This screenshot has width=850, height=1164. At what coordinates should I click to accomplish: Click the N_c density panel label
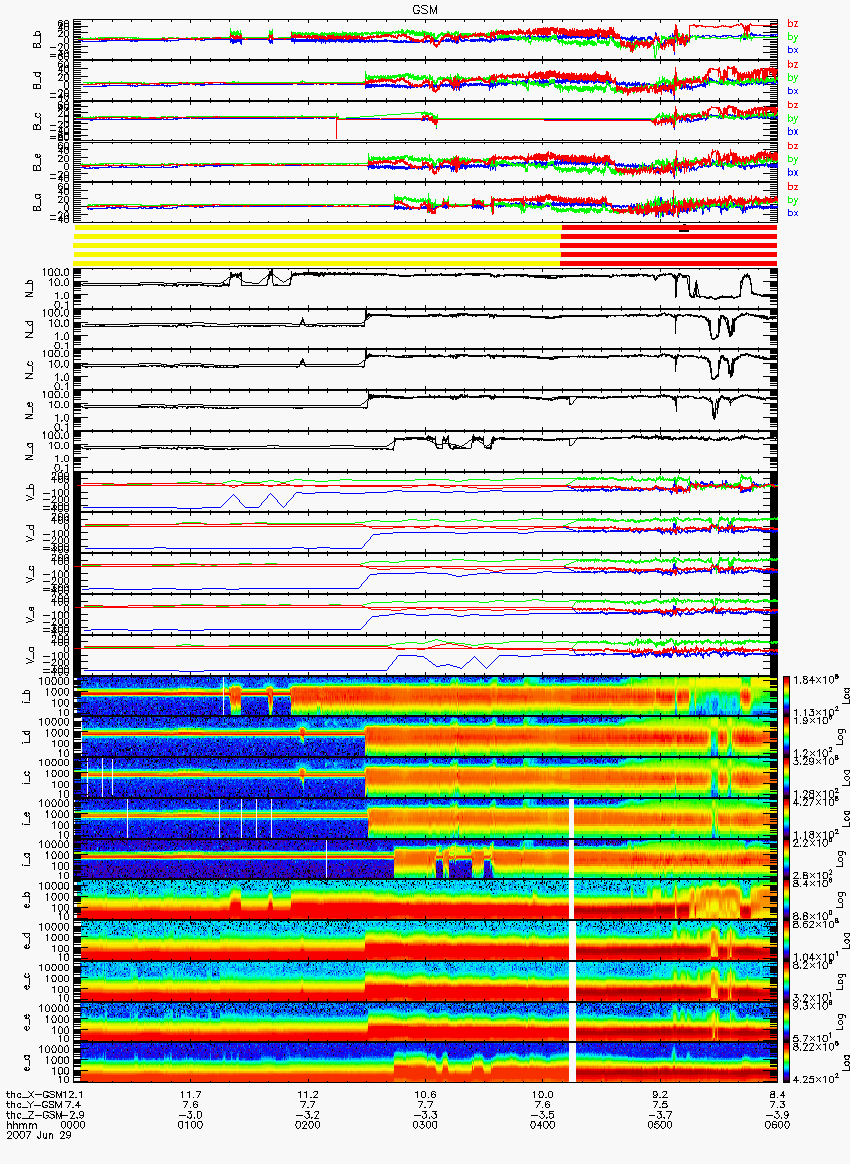pyautogui.click(x=30, y=369)
